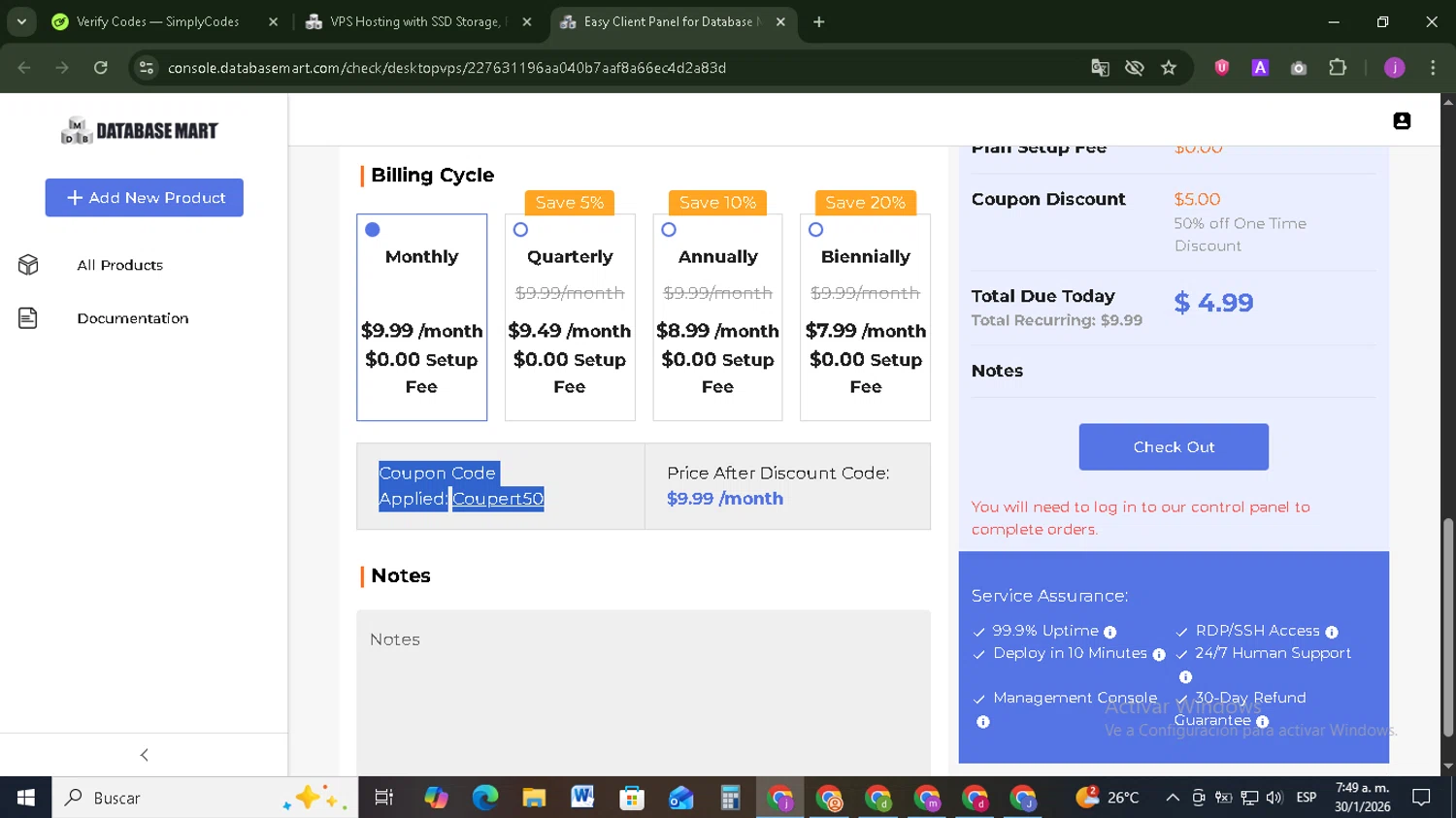This screenshot has width=1456, height=818.
Task: Click the camera screenshot extension icon
Action: [x=1299, y=68]
